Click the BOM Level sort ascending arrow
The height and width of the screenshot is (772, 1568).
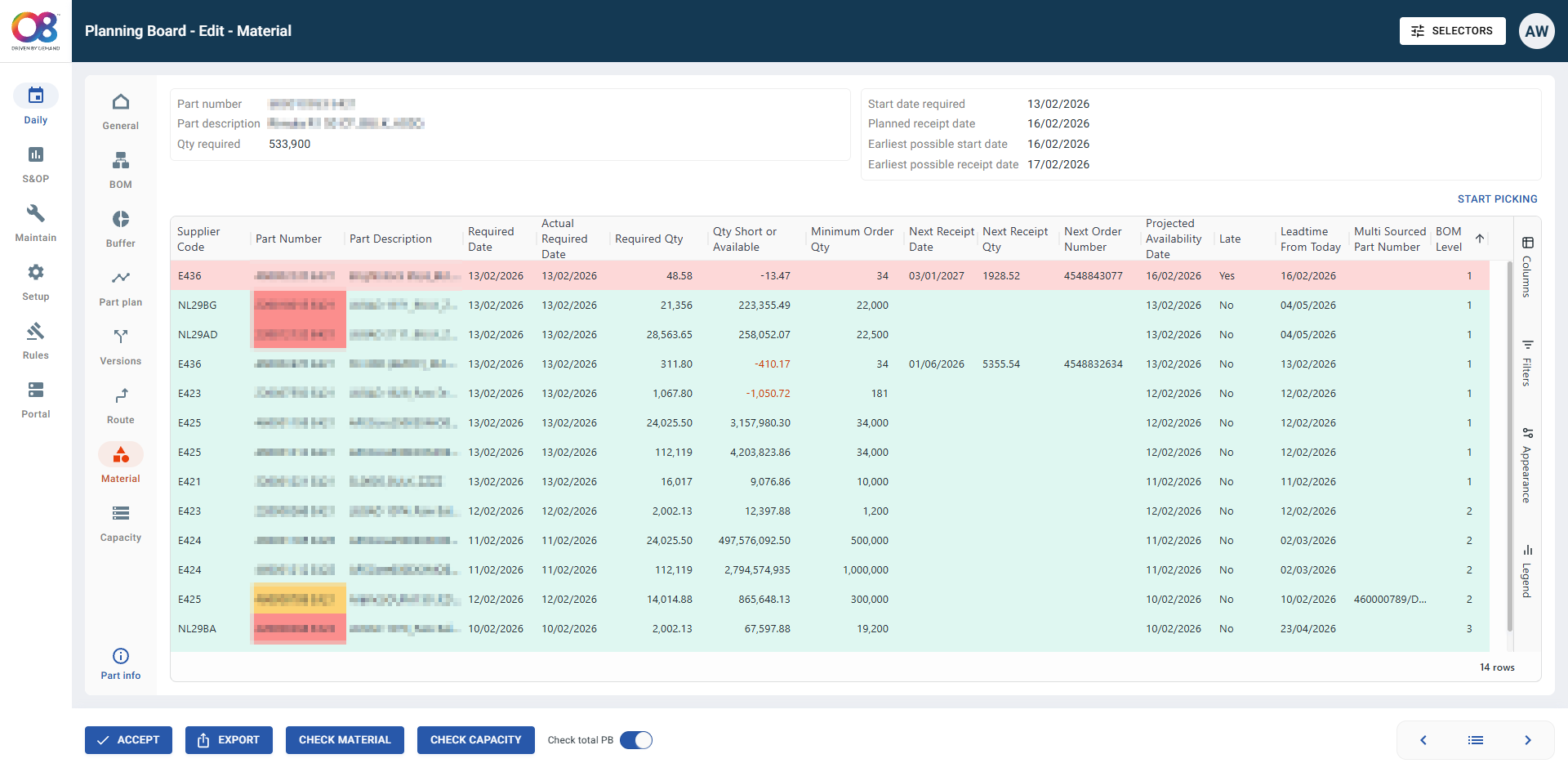tap(1479, 239)
